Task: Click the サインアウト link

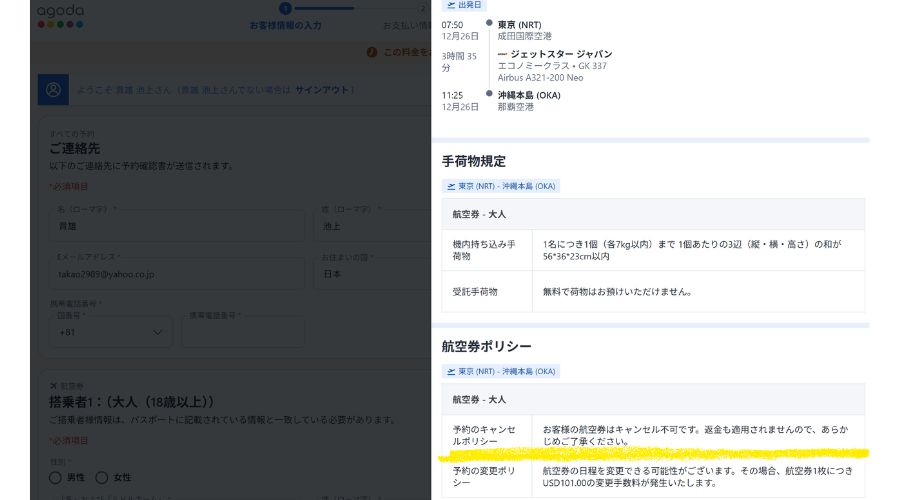Action: click(x=322, y=90)
